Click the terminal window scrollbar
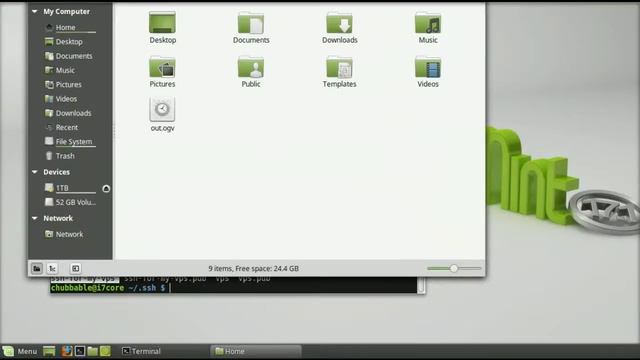 pyautogui.click(x=421, y=285)
